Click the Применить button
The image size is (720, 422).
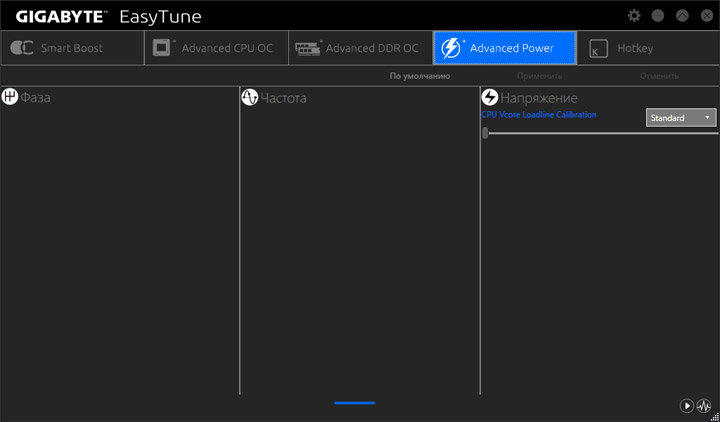point(539,76)
